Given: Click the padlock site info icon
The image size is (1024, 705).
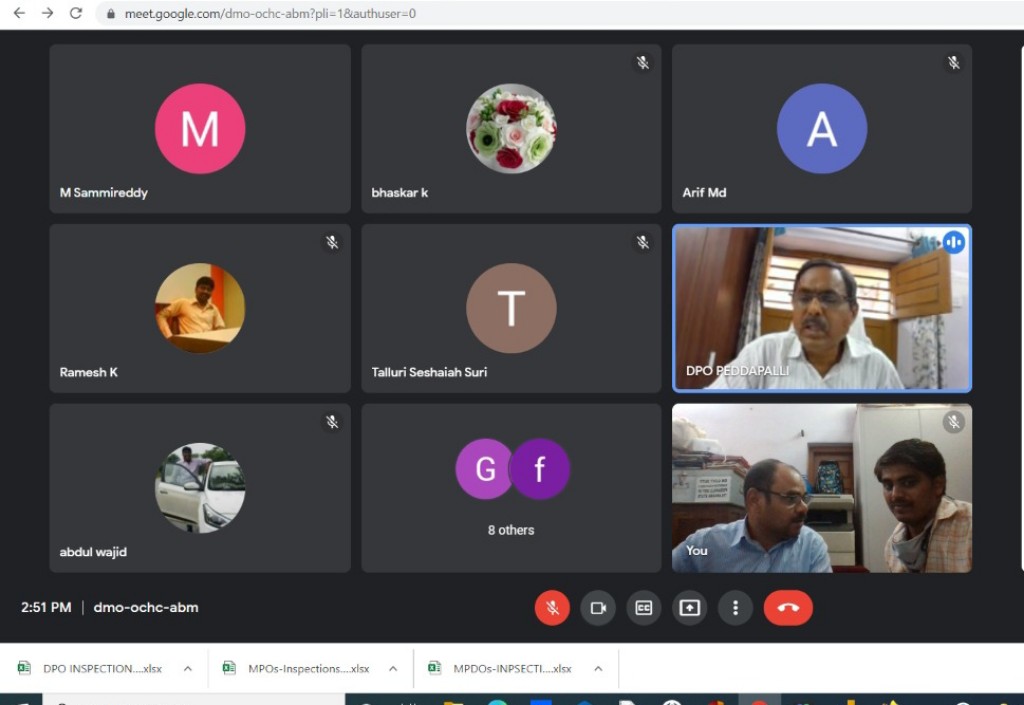Looking at the screenshot, I should 111,14.
